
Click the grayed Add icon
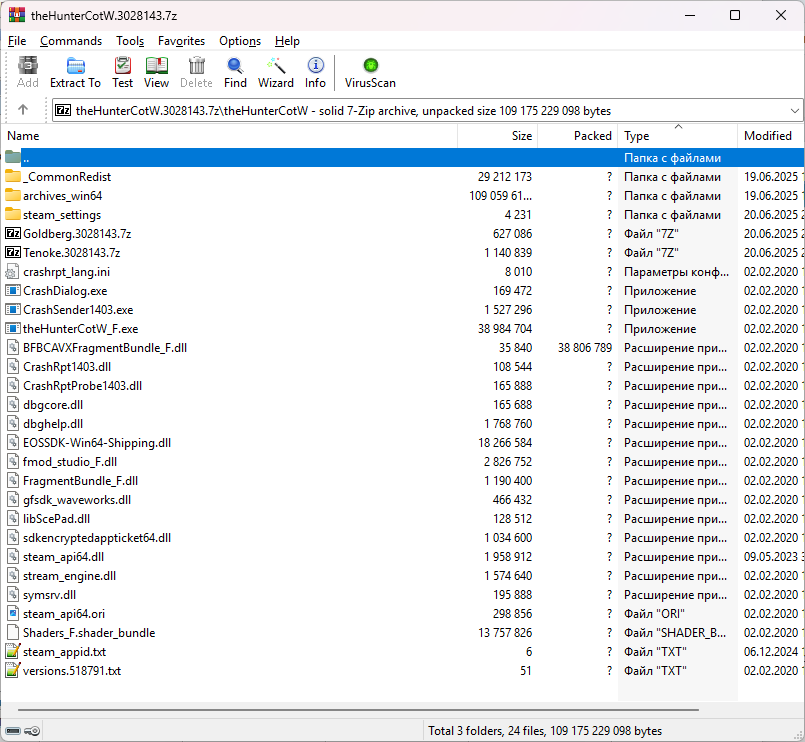point(27,70)
